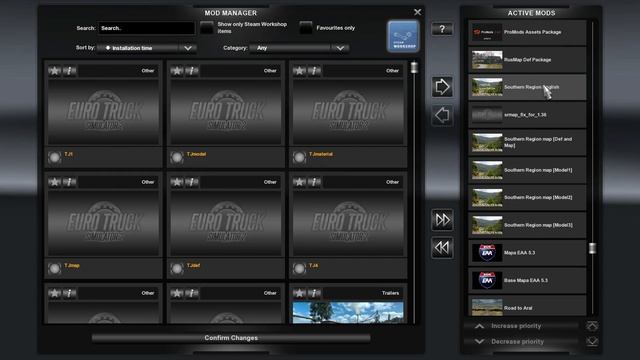Click the mod Search field
Viewport: 640px width, 360px height.
tap(147, 28)
